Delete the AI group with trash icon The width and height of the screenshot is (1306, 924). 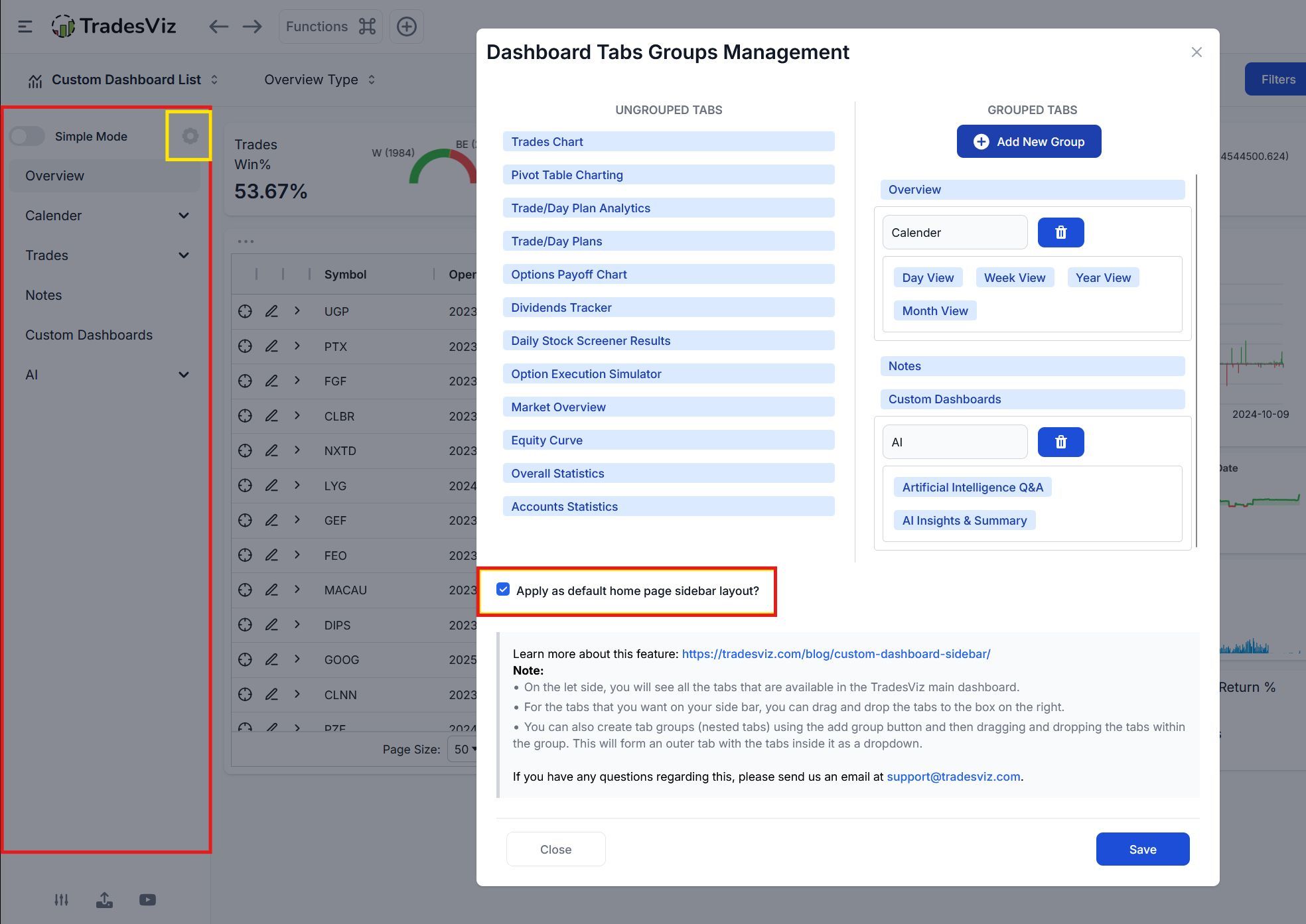(x=1060, y=442)
